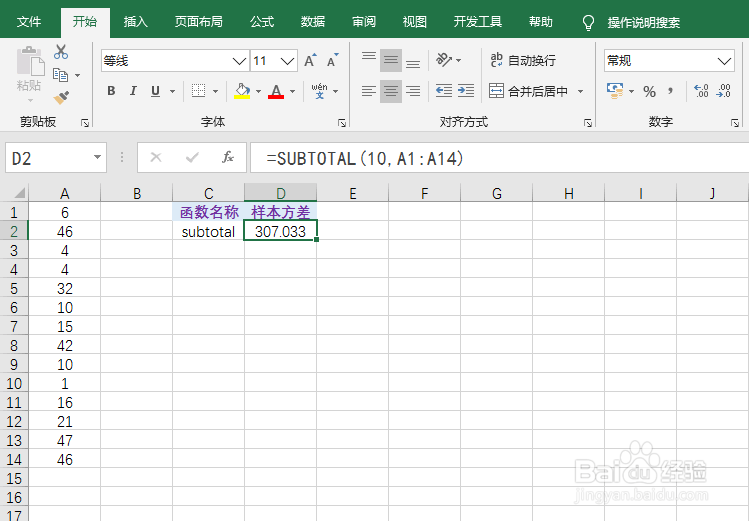
Task: Expand font color dropdown arrow
Action: (292, 91)
